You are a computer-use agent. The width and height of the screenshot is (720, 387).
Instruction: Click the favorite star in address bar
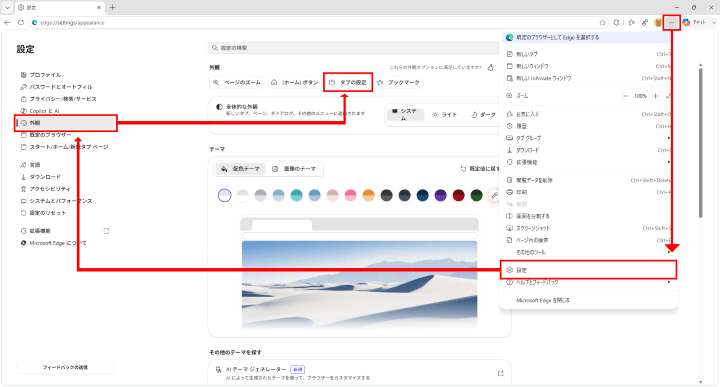602,22
